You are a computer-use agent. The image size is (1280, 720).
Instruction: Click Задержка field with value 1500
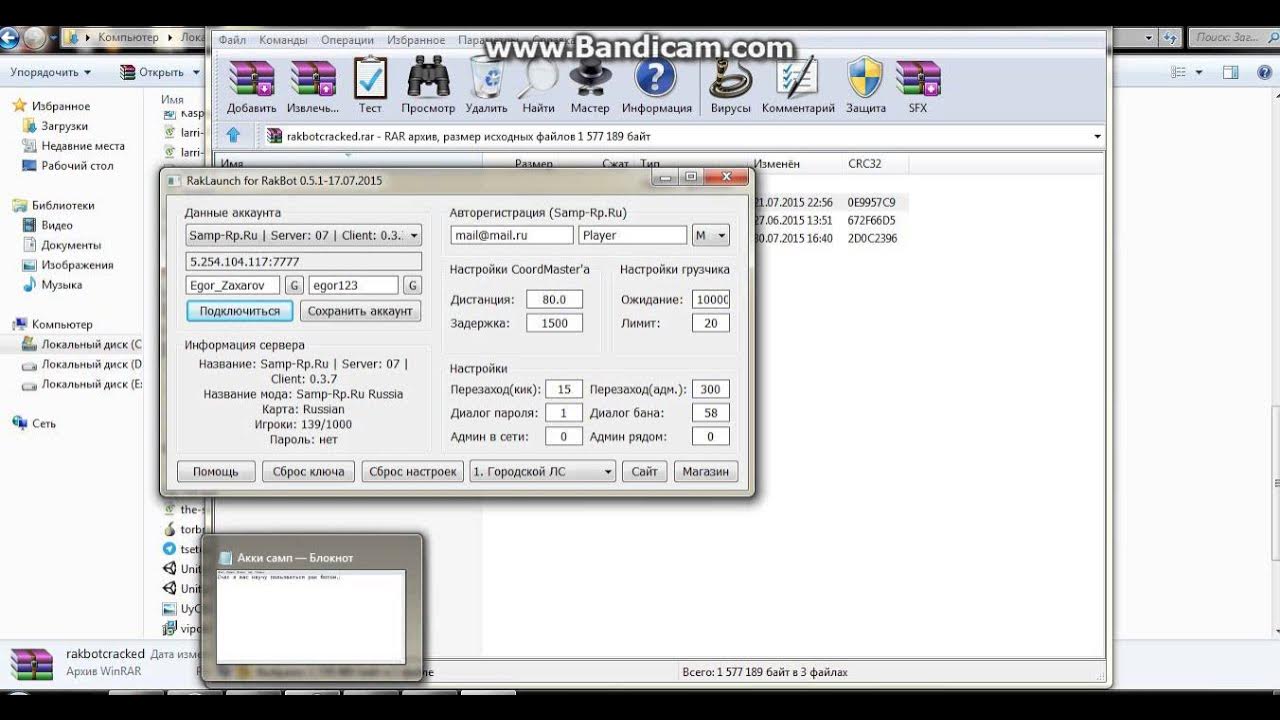(x=554, y=323)
